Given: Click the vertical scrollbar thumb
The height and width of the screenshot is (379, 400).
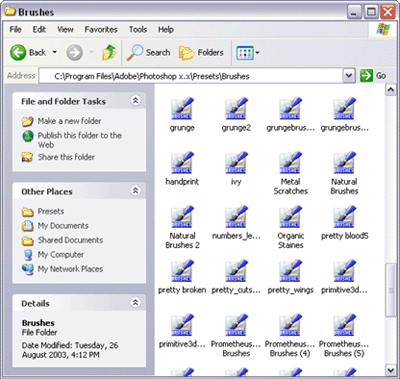Looking at the screenshot, I should (390, 290).
